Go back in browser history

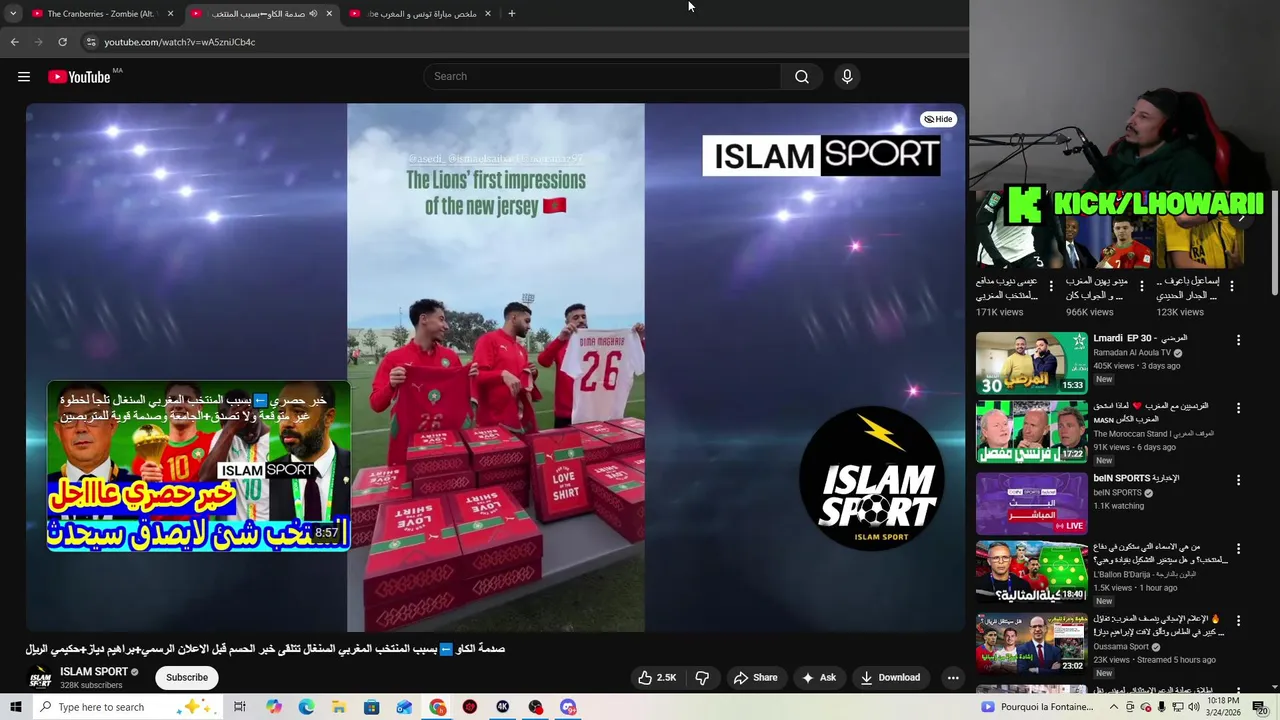click(x=14, y=42)
